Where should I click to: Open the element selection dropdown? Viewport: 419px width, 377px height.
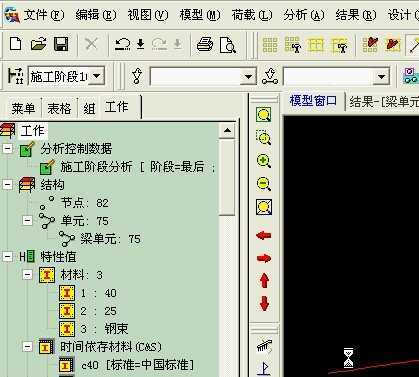[381, 77]
